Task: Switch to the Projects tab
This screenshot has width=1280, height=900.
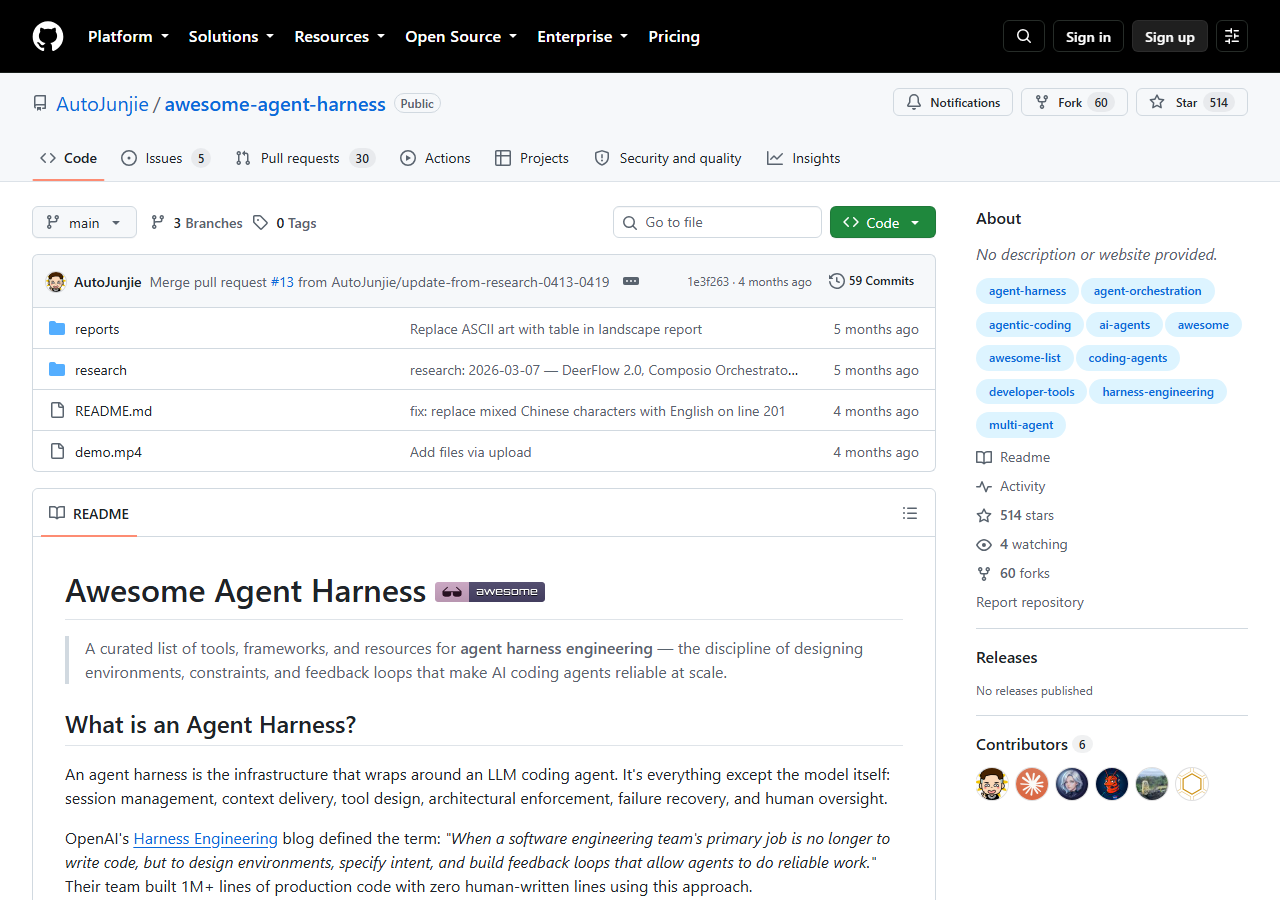Action: point(532,158)
